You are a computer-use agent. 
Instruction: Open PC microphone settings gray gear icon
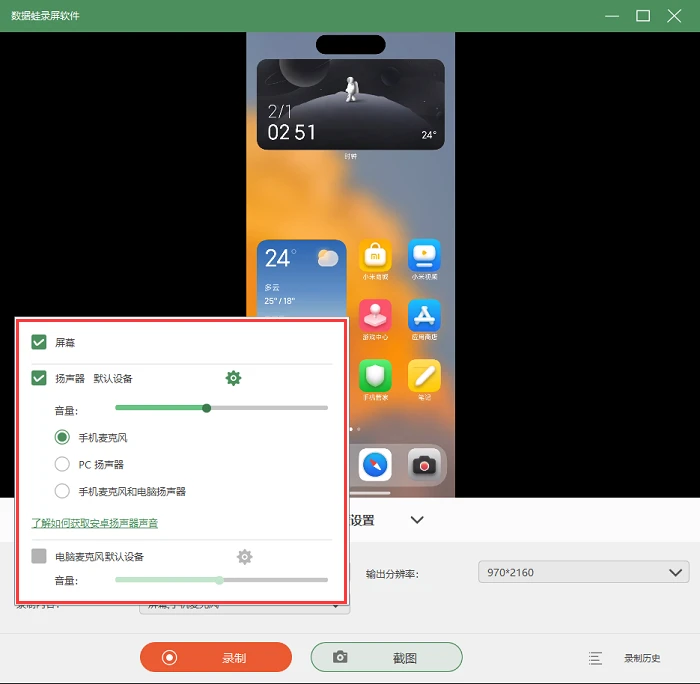[x=244, y=556]
